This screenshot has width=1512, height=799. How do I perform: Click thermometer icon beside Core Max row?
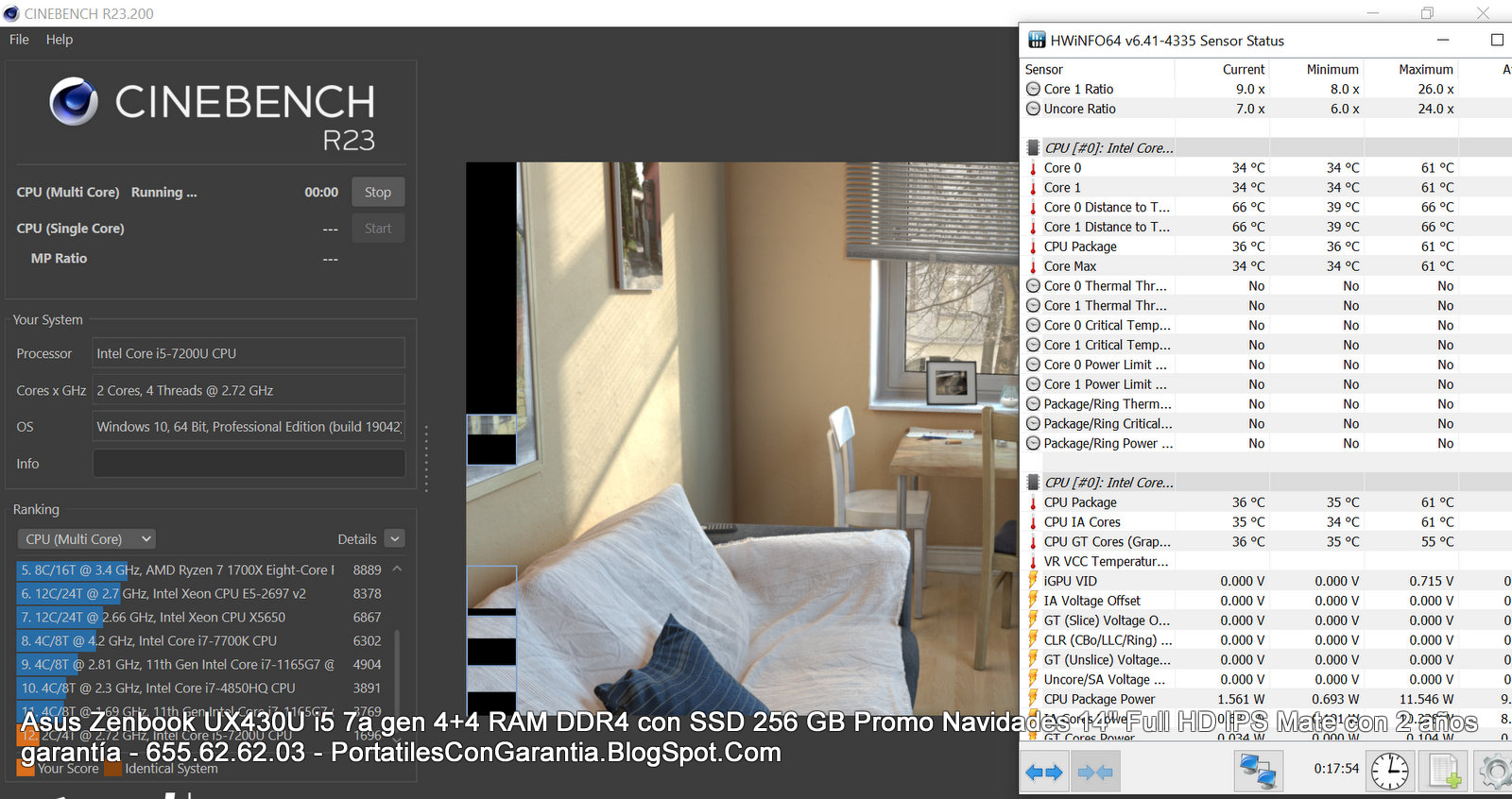[x=1033, y=266]
